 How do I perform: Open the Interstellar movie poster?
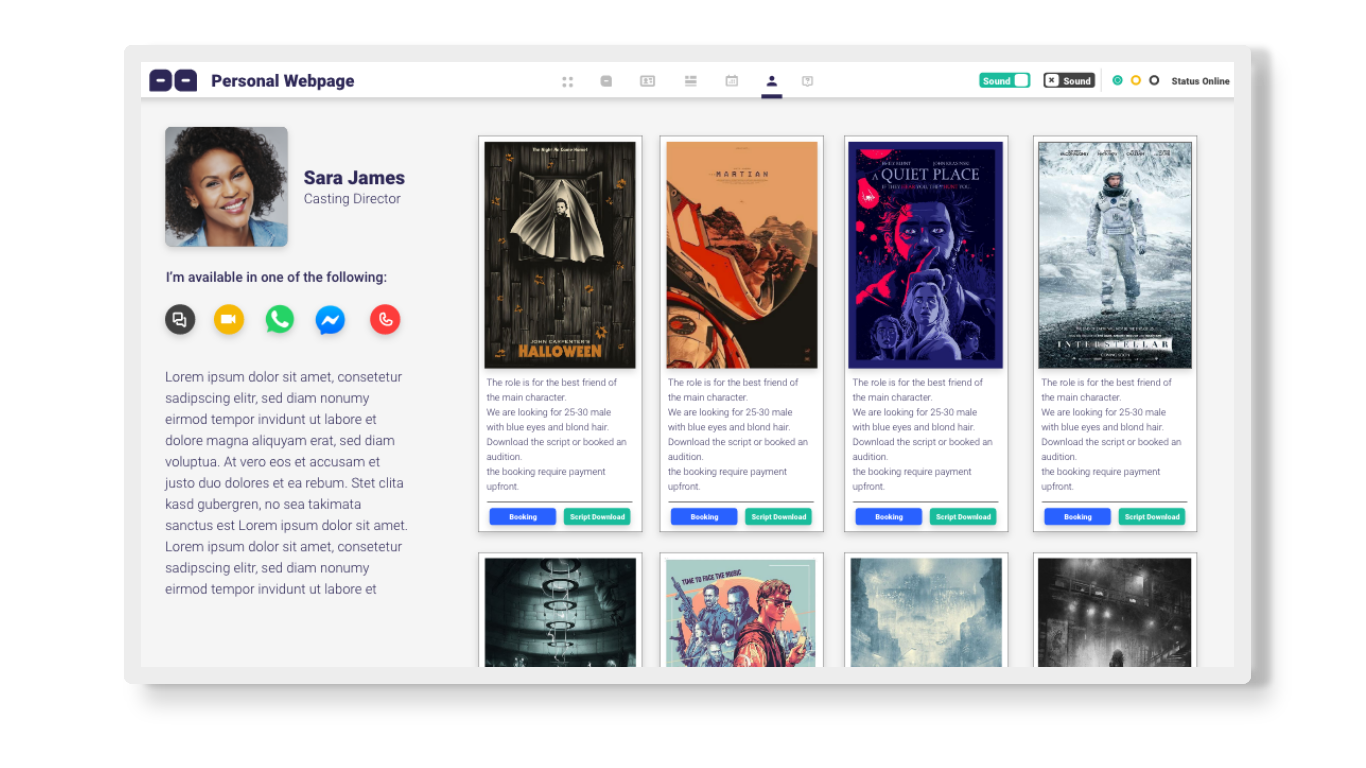tap(1115, 255)
